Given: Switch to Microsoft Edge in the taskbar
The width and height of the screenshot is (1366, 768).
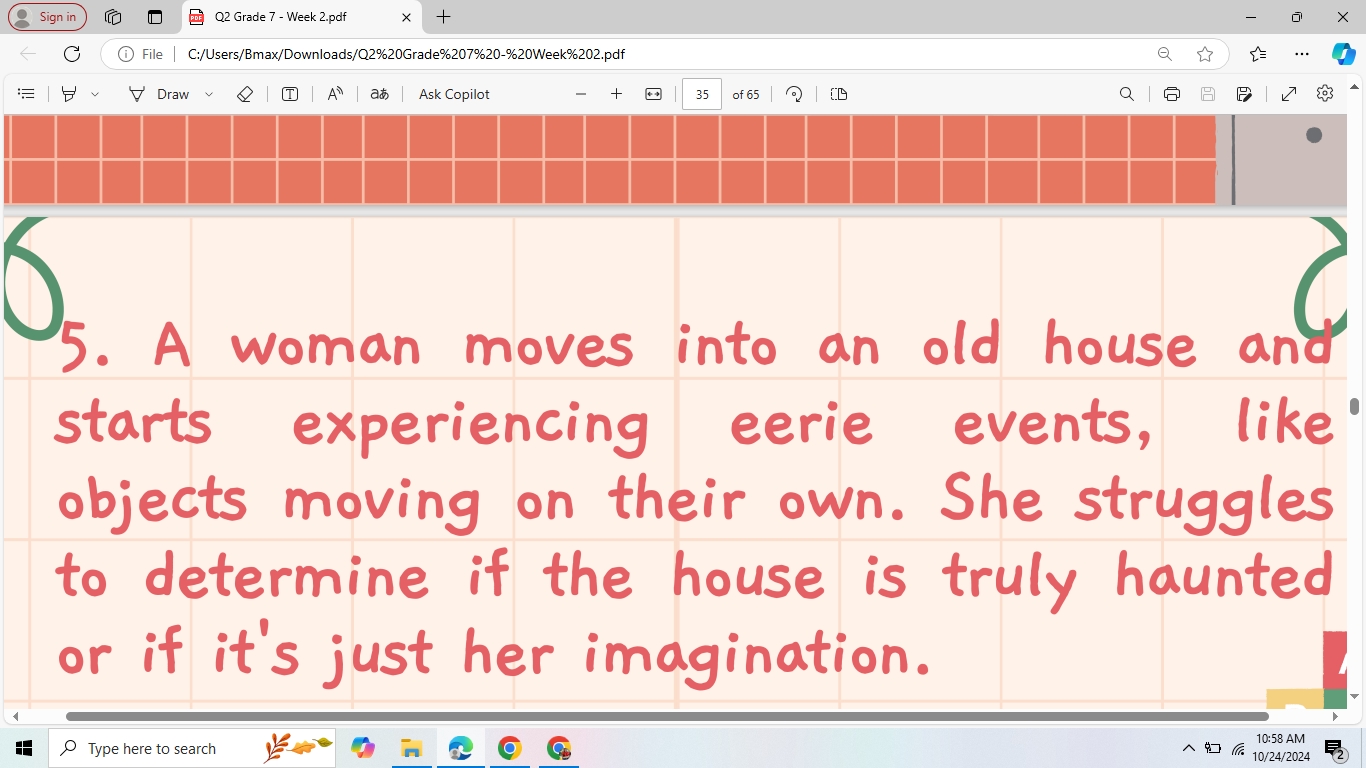Looking at the screenshot, I should (x=460, y=748).
